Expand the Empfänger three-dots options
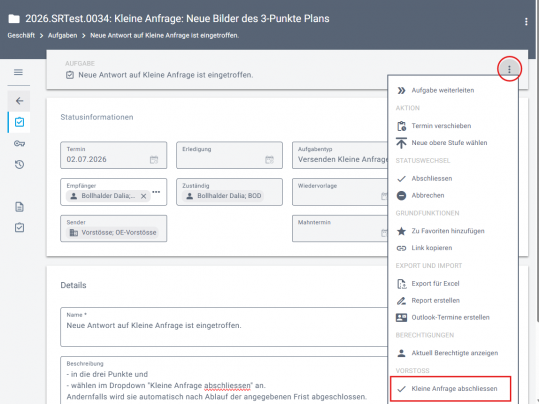Viewport: 539px width, 404px height. (156, 192)
